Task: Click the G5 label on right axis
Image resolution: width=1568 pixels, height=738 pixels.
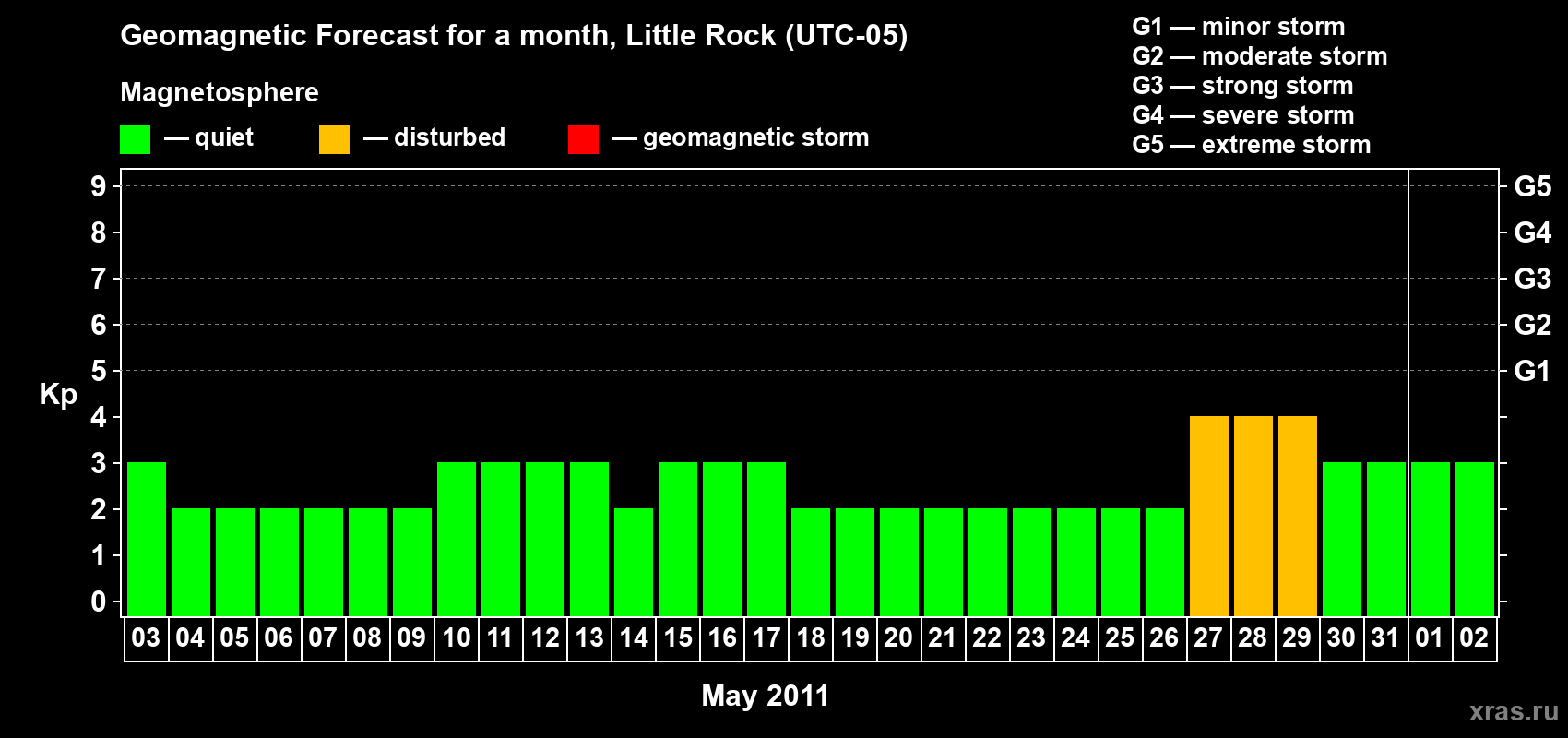Action: 1532,186
